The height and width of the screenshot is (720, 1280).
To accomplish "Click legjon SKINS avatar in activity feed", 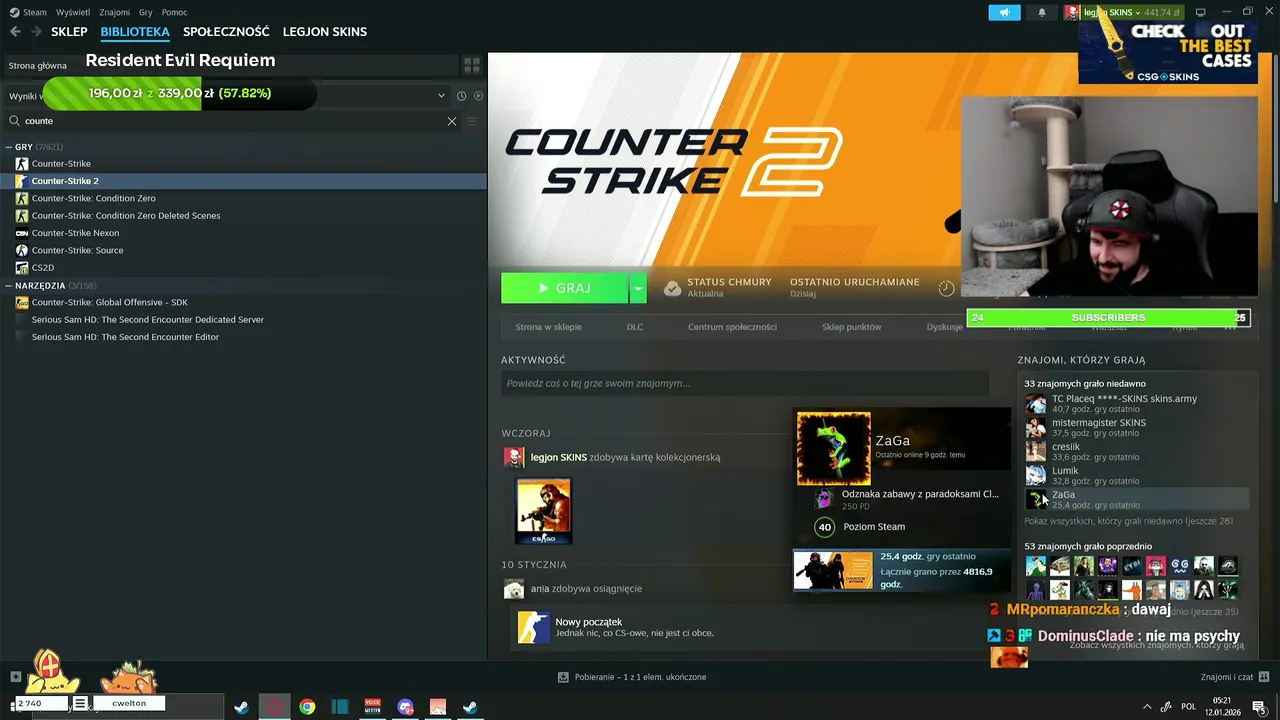I will [514, 457].
